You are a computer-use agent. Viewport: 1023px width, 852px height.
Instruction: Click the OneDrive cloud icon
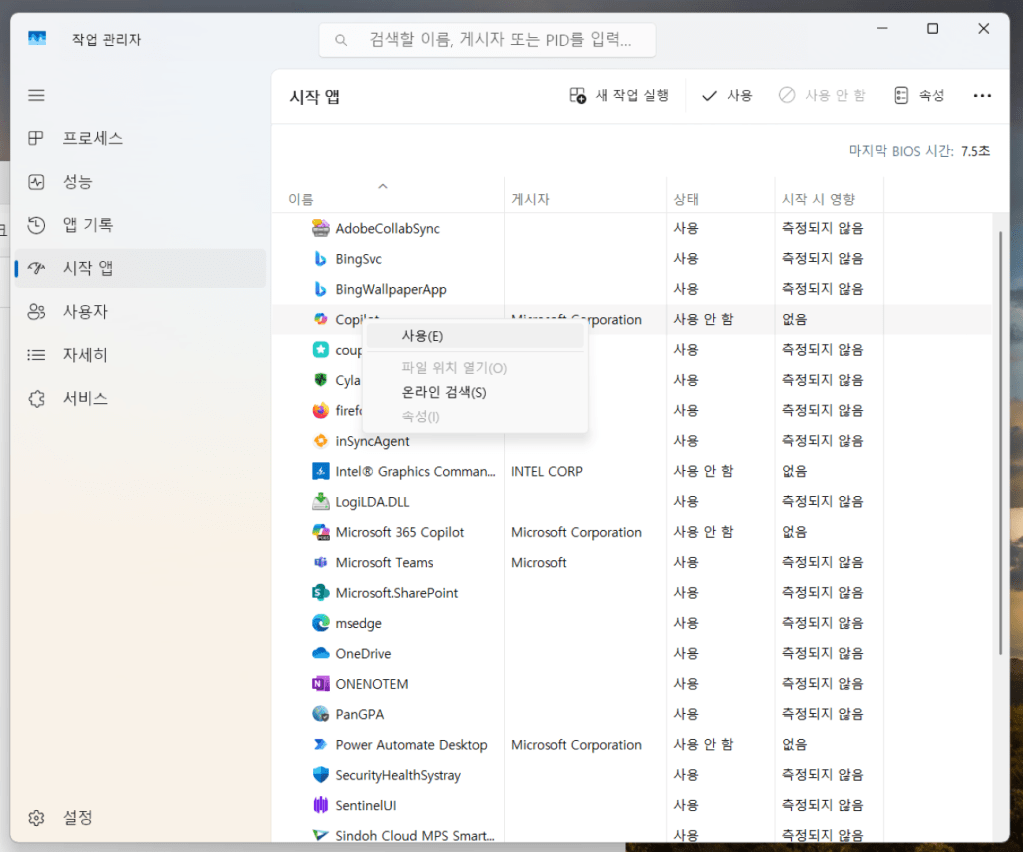pos(320,654)
